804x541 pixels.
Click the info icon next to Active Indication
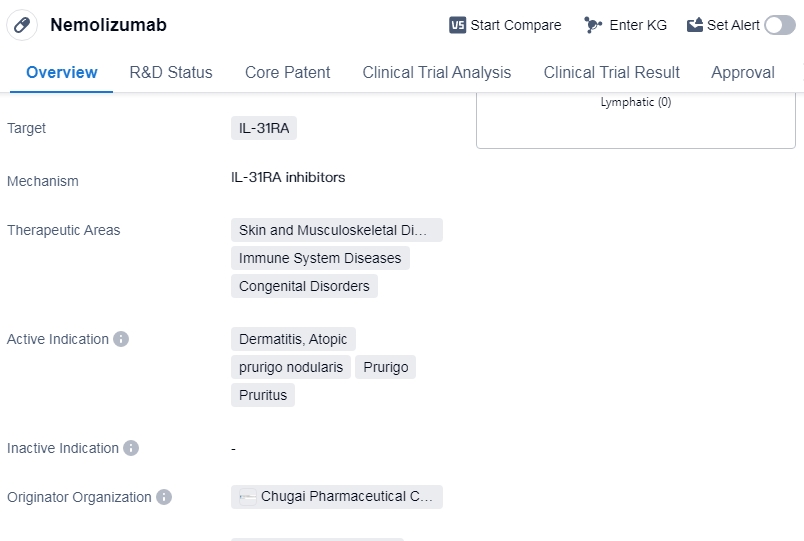coord(121,339)
